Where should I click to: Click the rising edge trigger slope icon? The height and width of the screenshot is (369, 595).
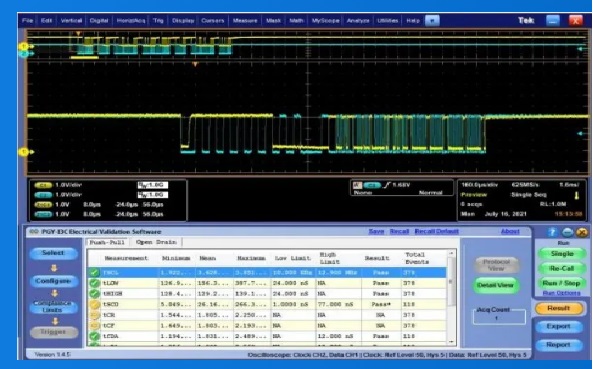pyautogui.click(x=387, y=185)
